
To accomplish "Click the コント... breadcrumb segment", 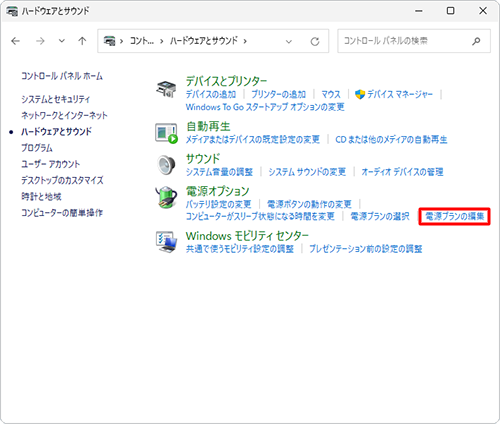I will tap(142, 41).
